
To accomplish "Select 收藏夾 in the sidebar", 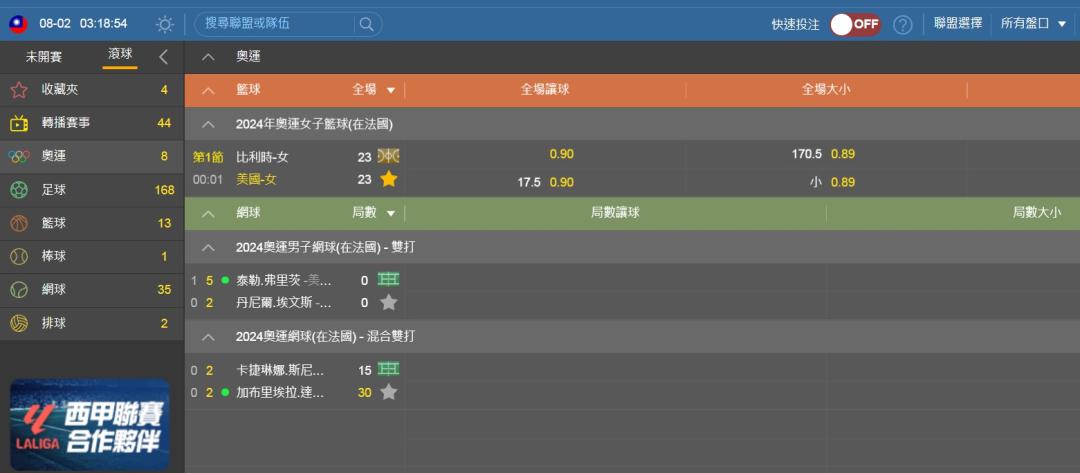I will click(x=92, y=90).
